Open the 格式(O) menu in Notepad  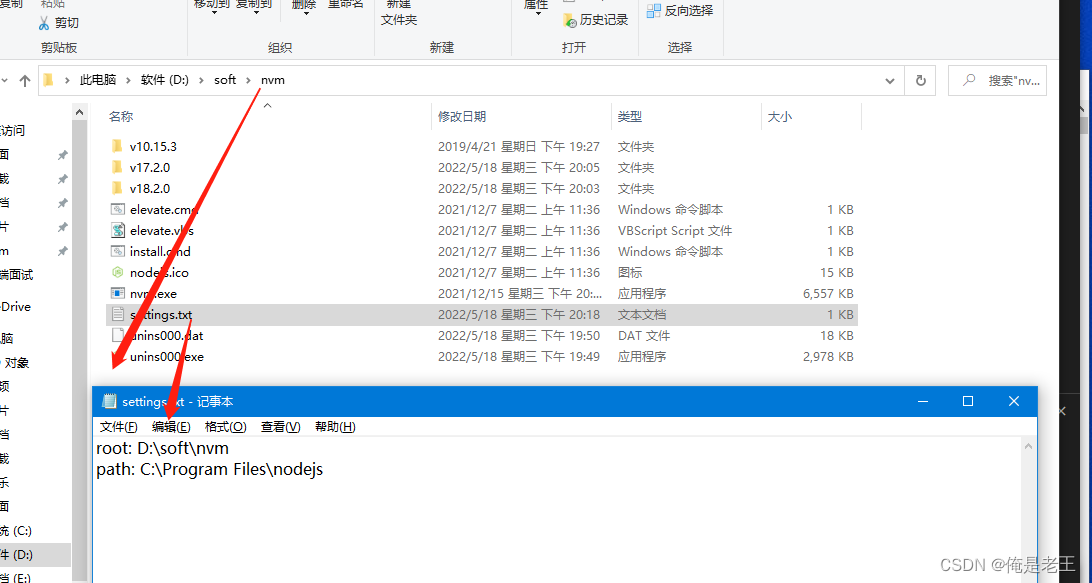[x=225, y=426]
